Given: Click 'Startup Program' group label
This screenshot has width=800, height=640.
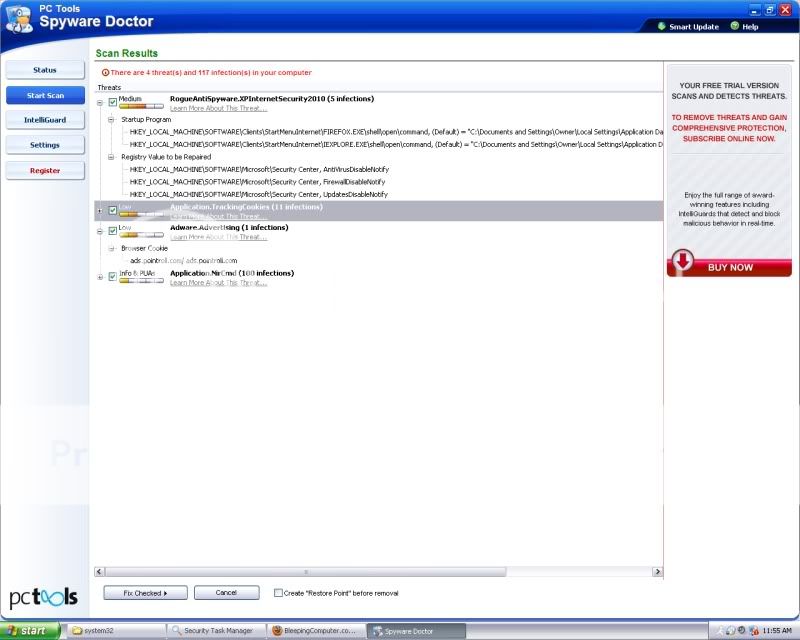Looking at the screenshot, I should (x=146, y=119).
